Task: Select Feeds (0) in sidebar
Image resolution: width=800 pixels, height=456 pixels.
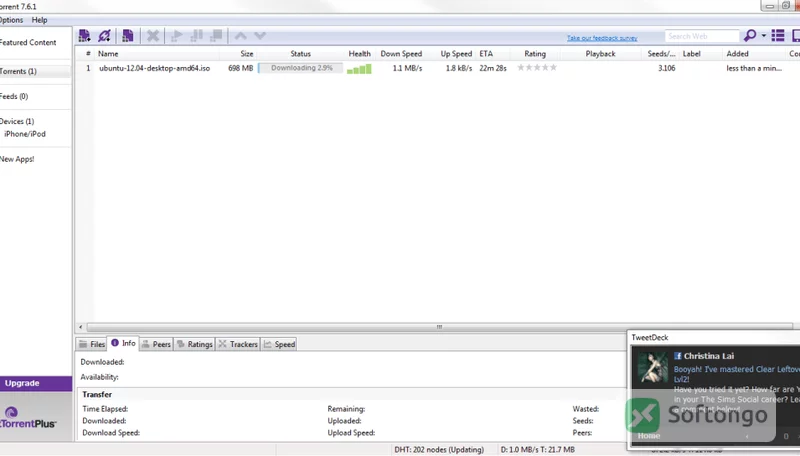Action: point(14,96)
